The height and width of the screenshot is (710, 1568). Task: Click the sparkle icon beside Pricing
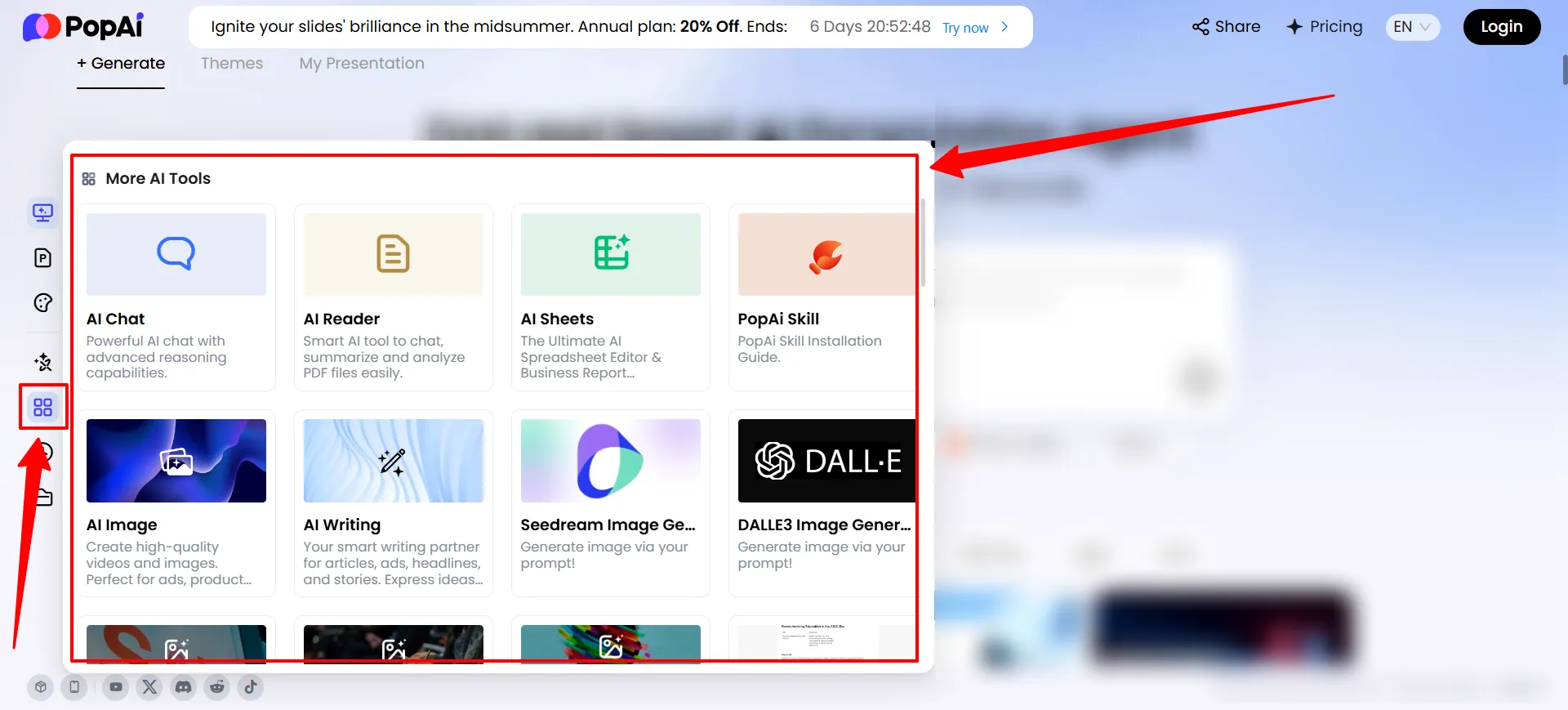coord(1294,27)
